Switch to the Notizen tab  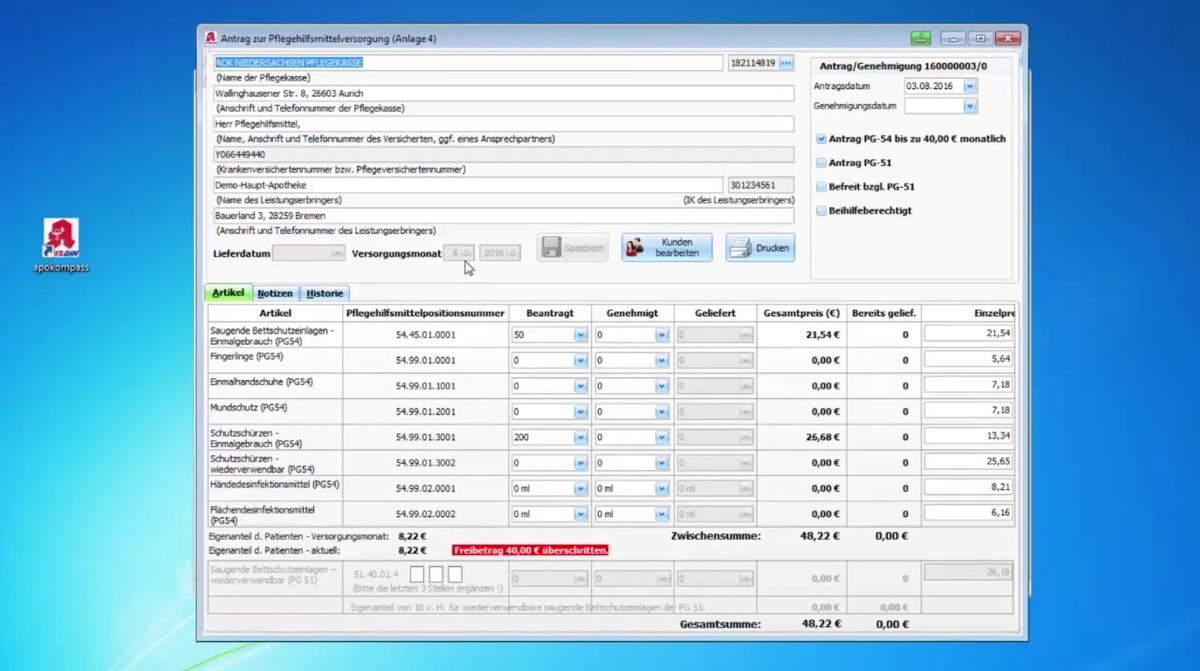pos(275,293)
